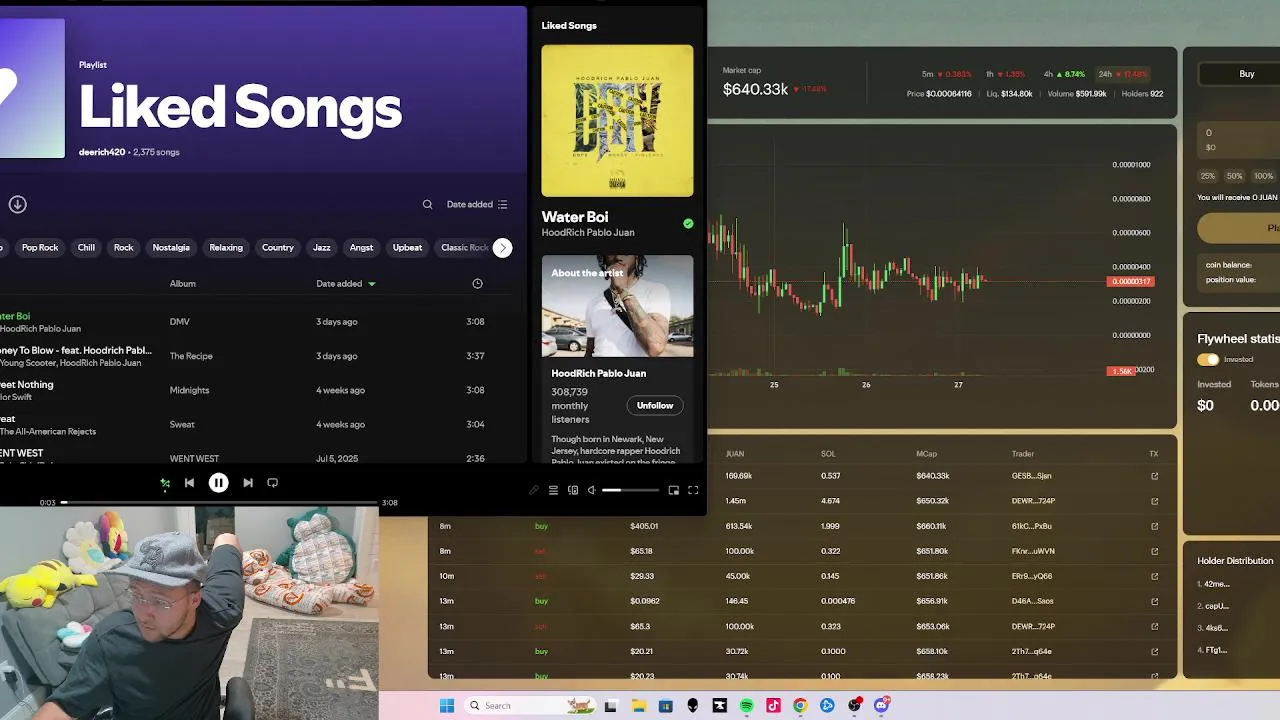Open TX link for trader D46A...Saos
The height and width of the screenshot is (720, 1280).
click(x=1154, y=601)
